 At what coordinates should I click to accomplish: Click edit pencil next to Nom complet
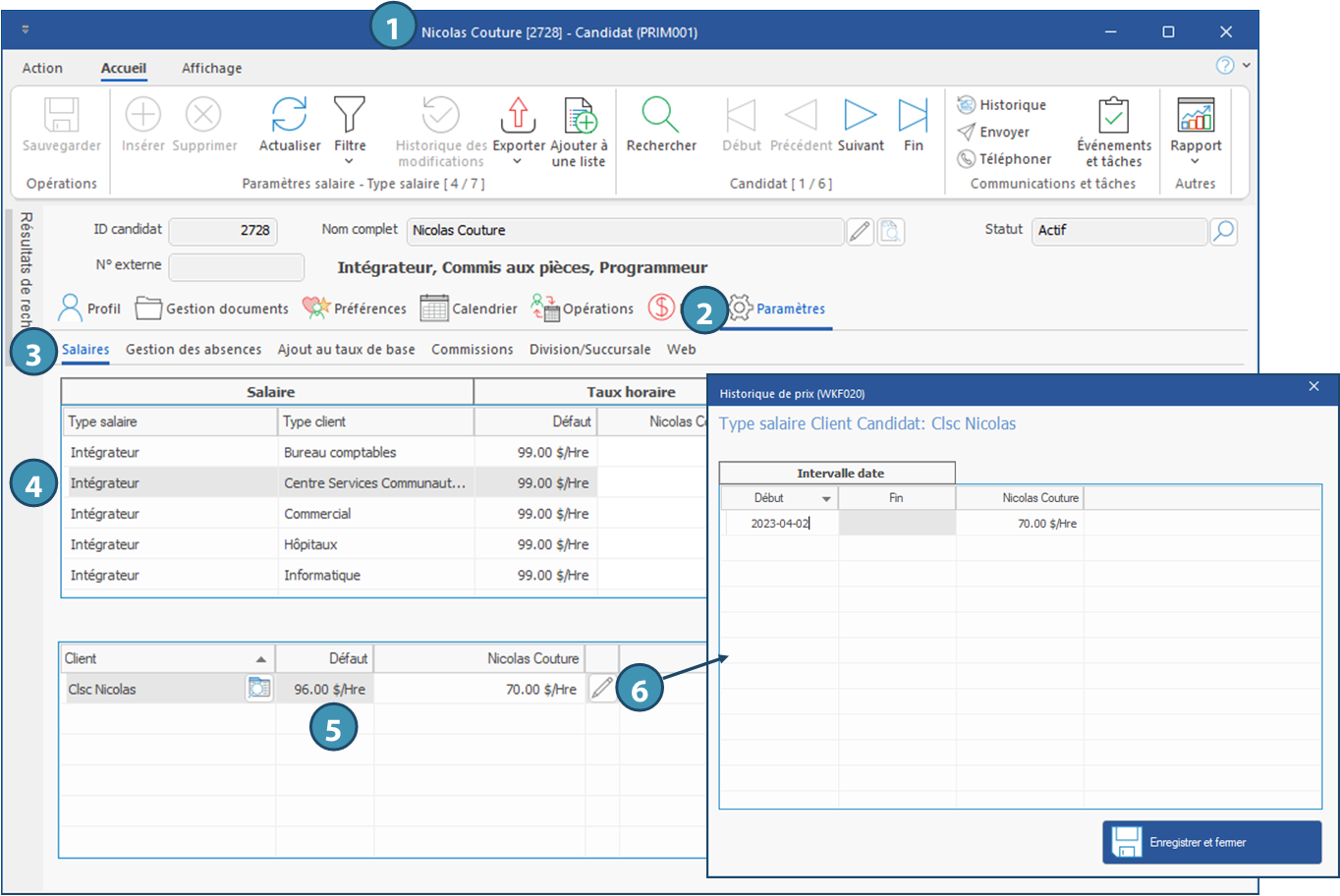(x=860, y=231)
